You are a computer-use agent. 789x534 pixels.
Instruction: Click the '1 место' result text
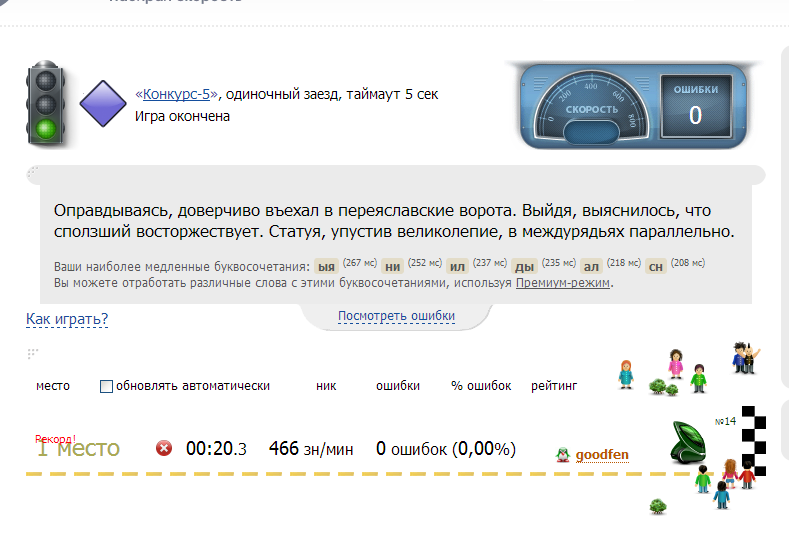pos(78,448)
